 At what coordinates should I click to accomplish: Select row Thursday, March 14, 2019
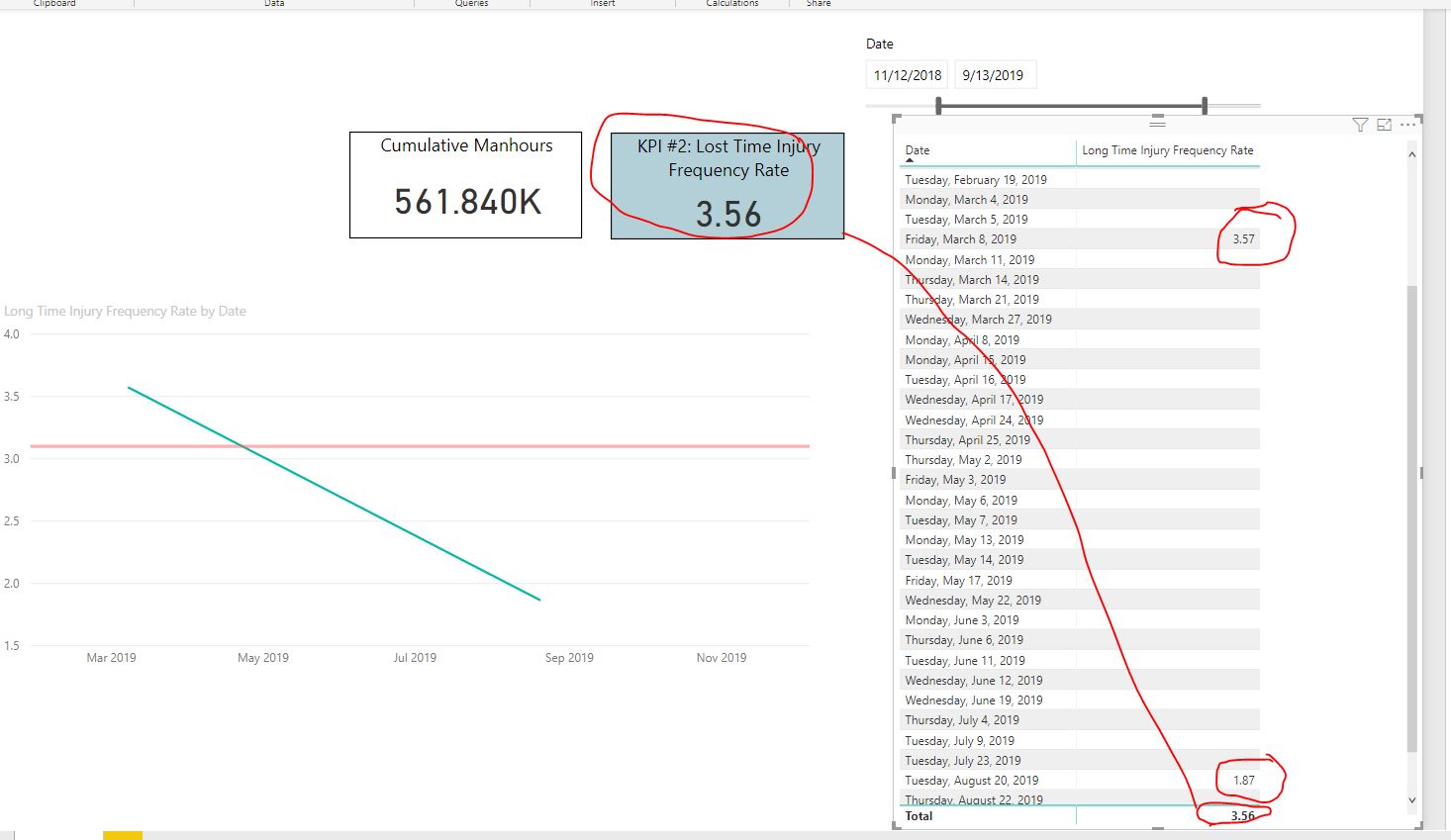pos(1081,280)
